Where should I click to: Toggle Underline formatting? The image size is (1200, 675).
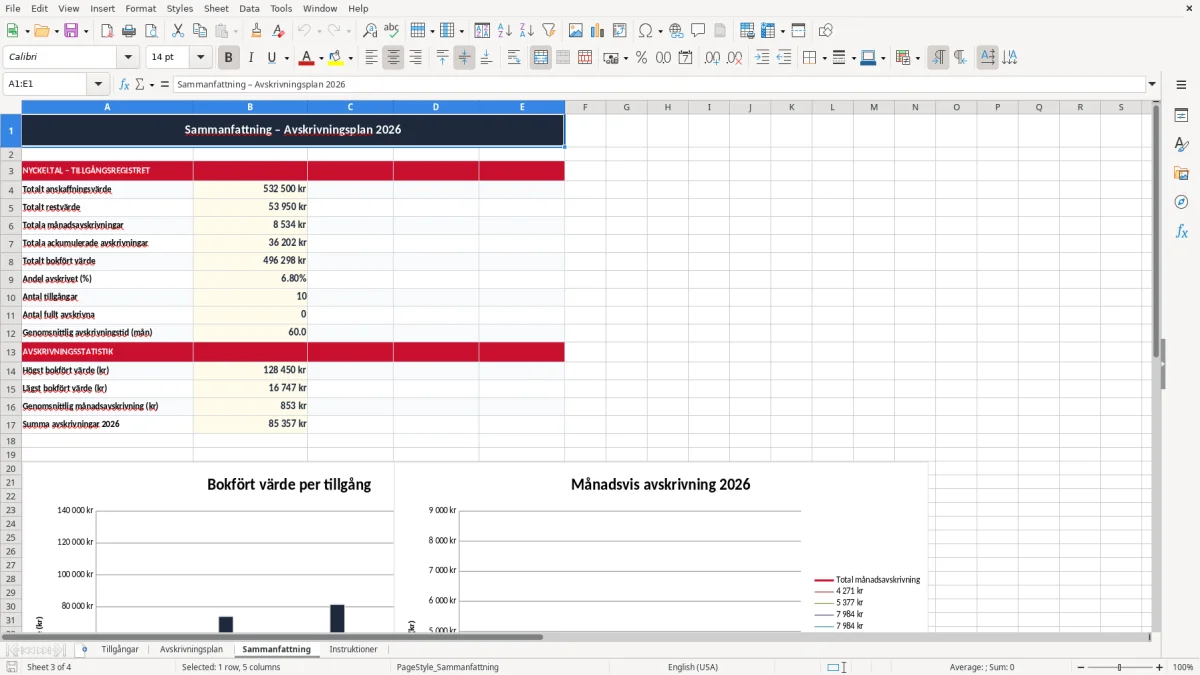point(271,58)
